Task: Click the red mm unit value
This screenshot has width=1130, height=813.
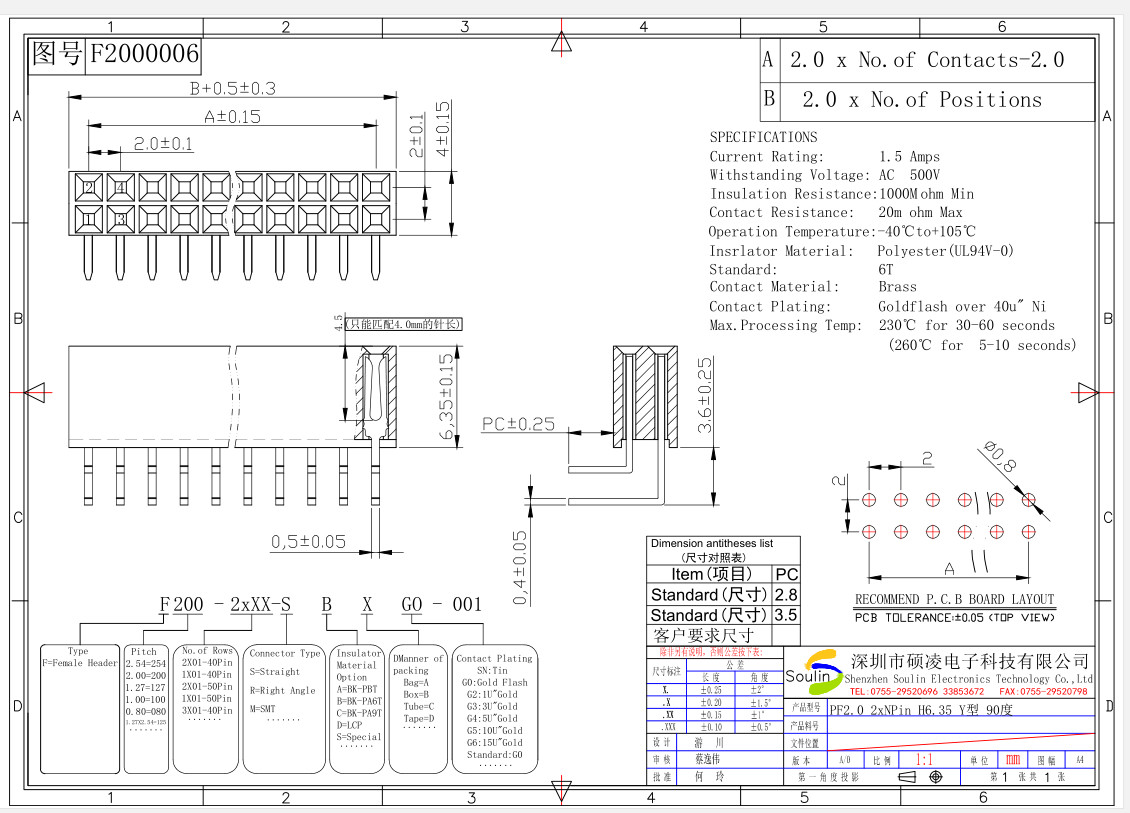Action: (1013, 760)
